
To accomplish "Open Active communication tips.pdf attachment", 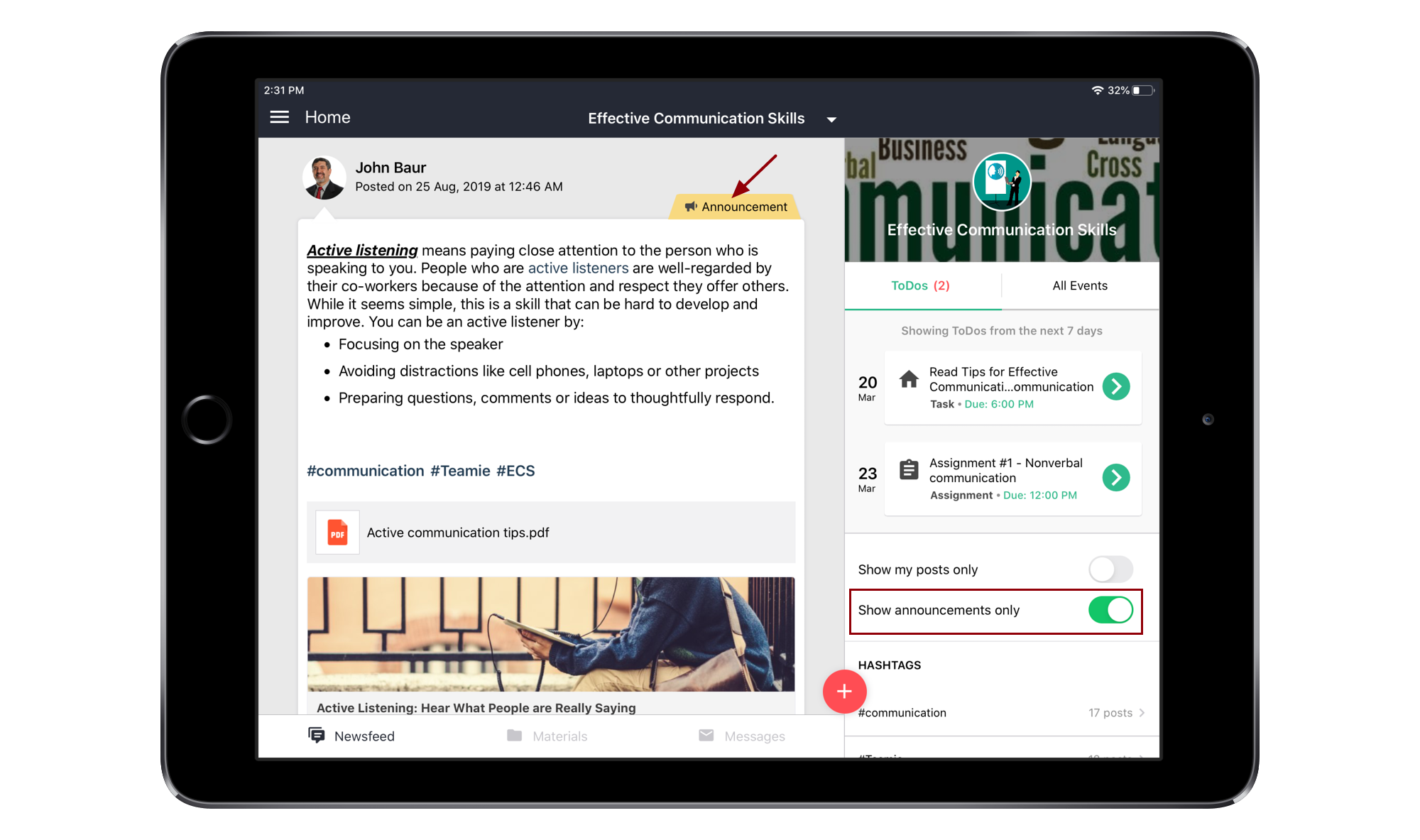I will tap(551, 533).
